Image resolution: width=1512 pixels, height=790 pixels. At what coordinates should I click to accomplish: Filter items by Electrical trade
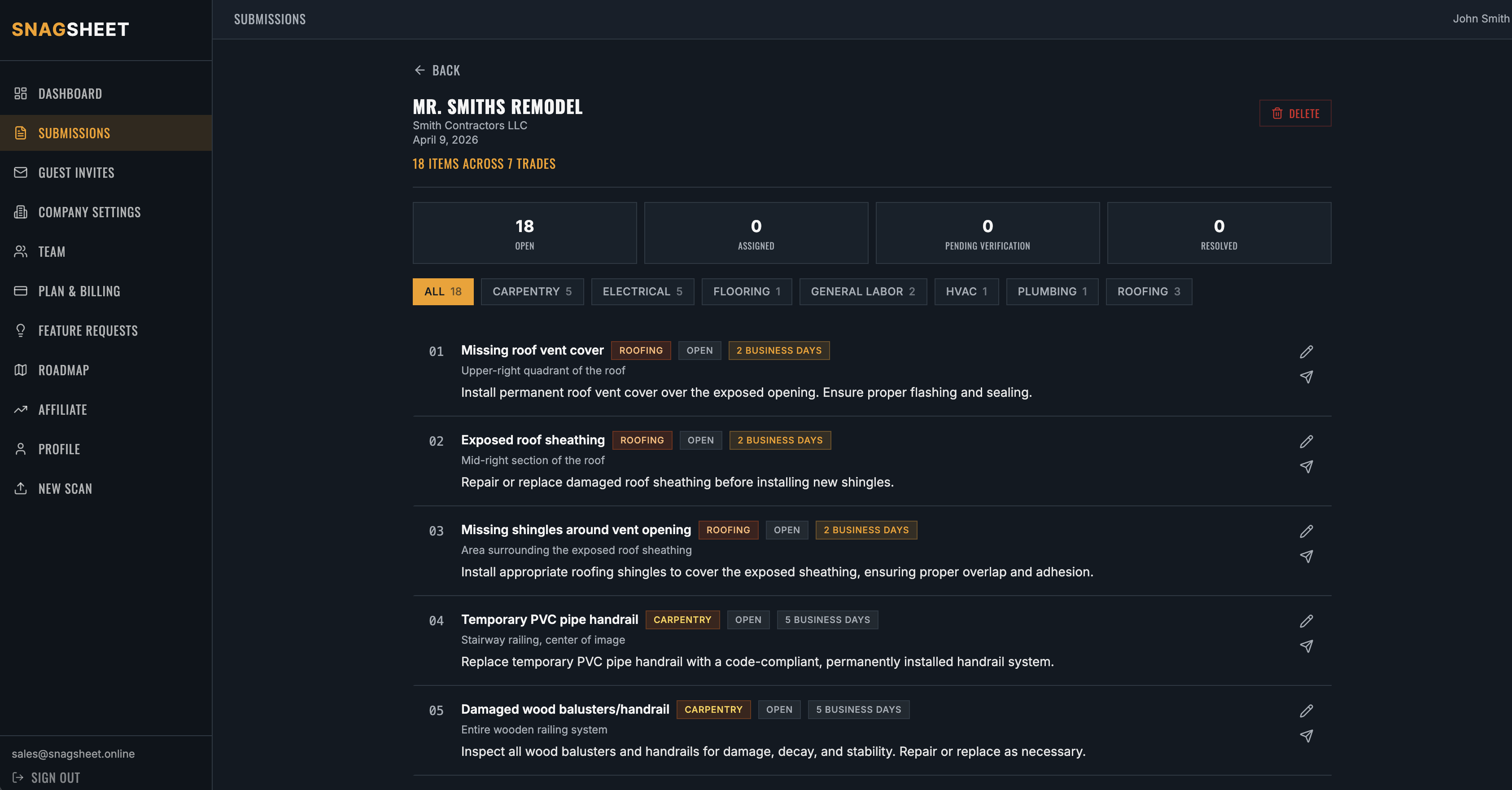[x=643, y=291]
